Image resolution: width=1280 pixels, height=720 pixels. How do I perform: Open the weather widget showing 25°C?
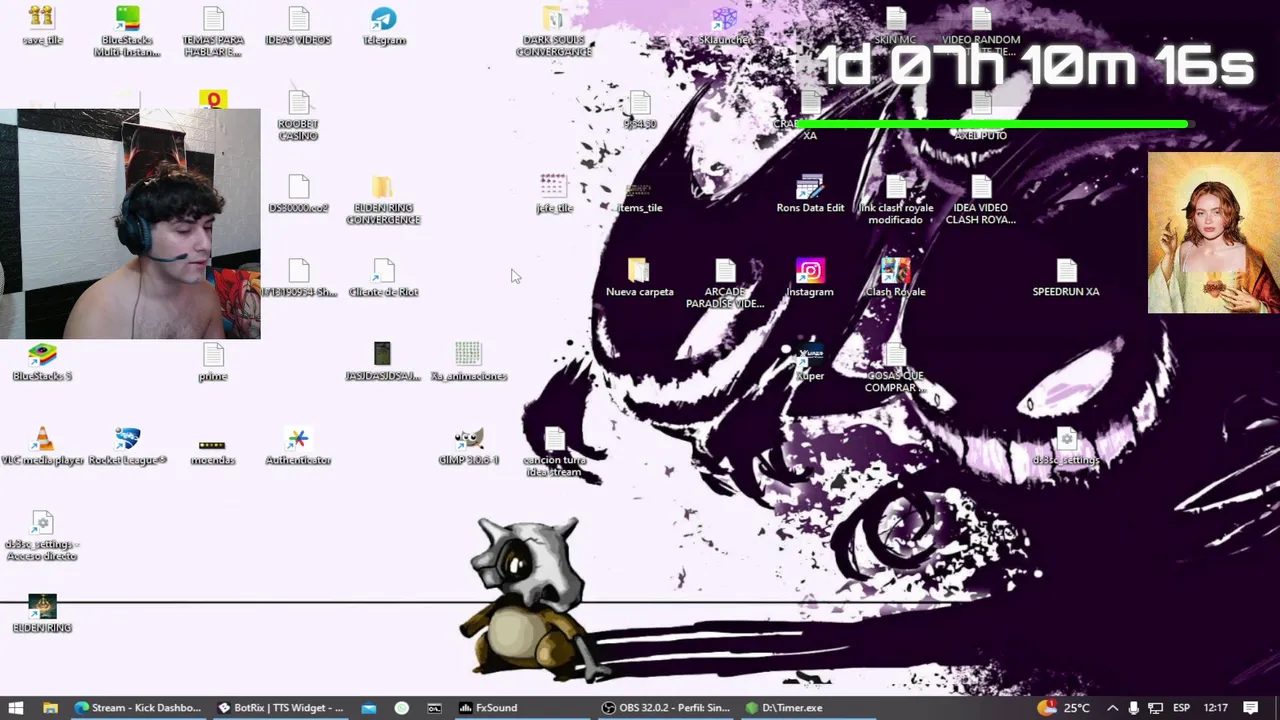click(1064, 708)
